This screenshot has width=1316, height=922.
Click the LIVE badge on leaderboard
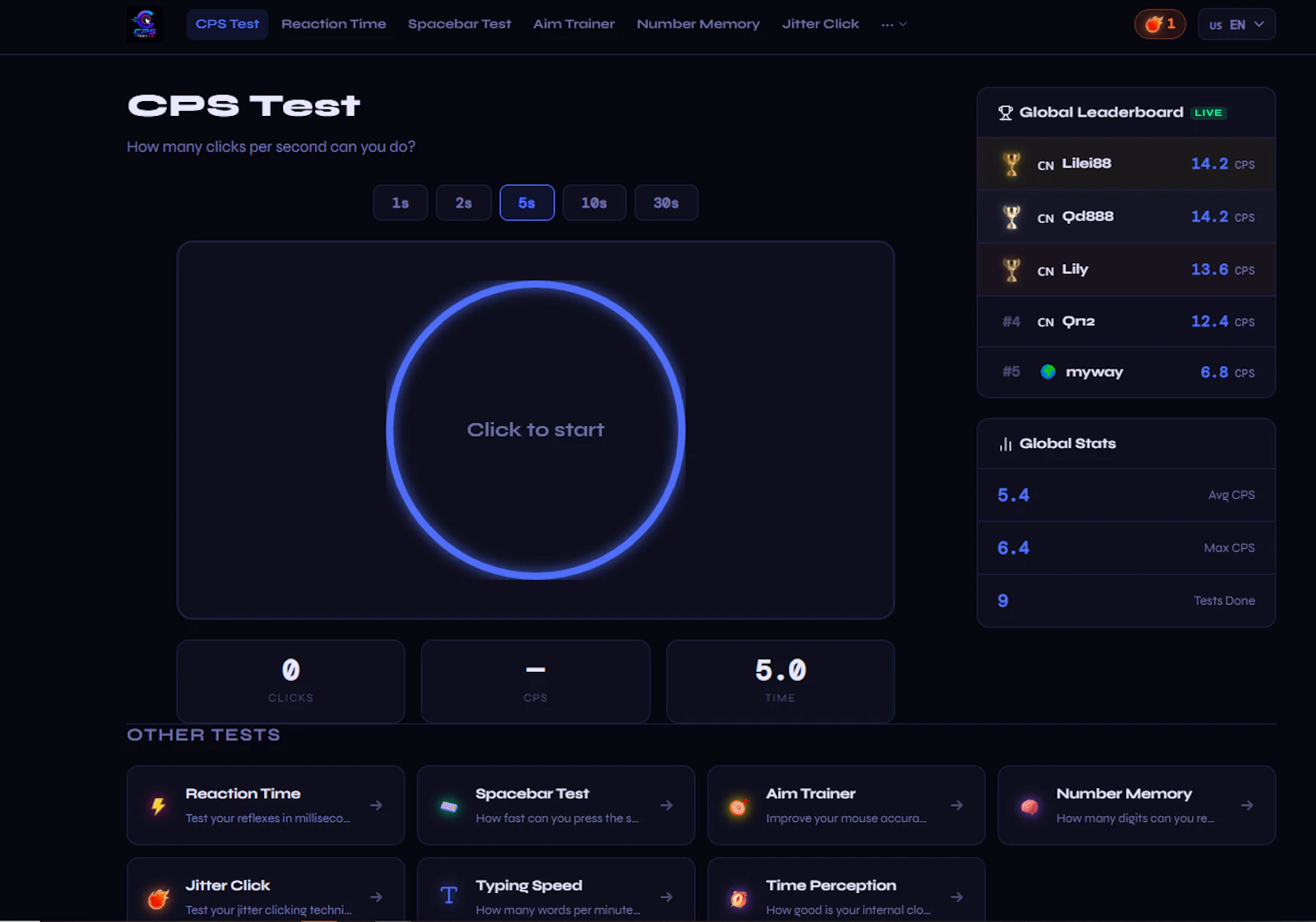click(x=1208, y=113)
